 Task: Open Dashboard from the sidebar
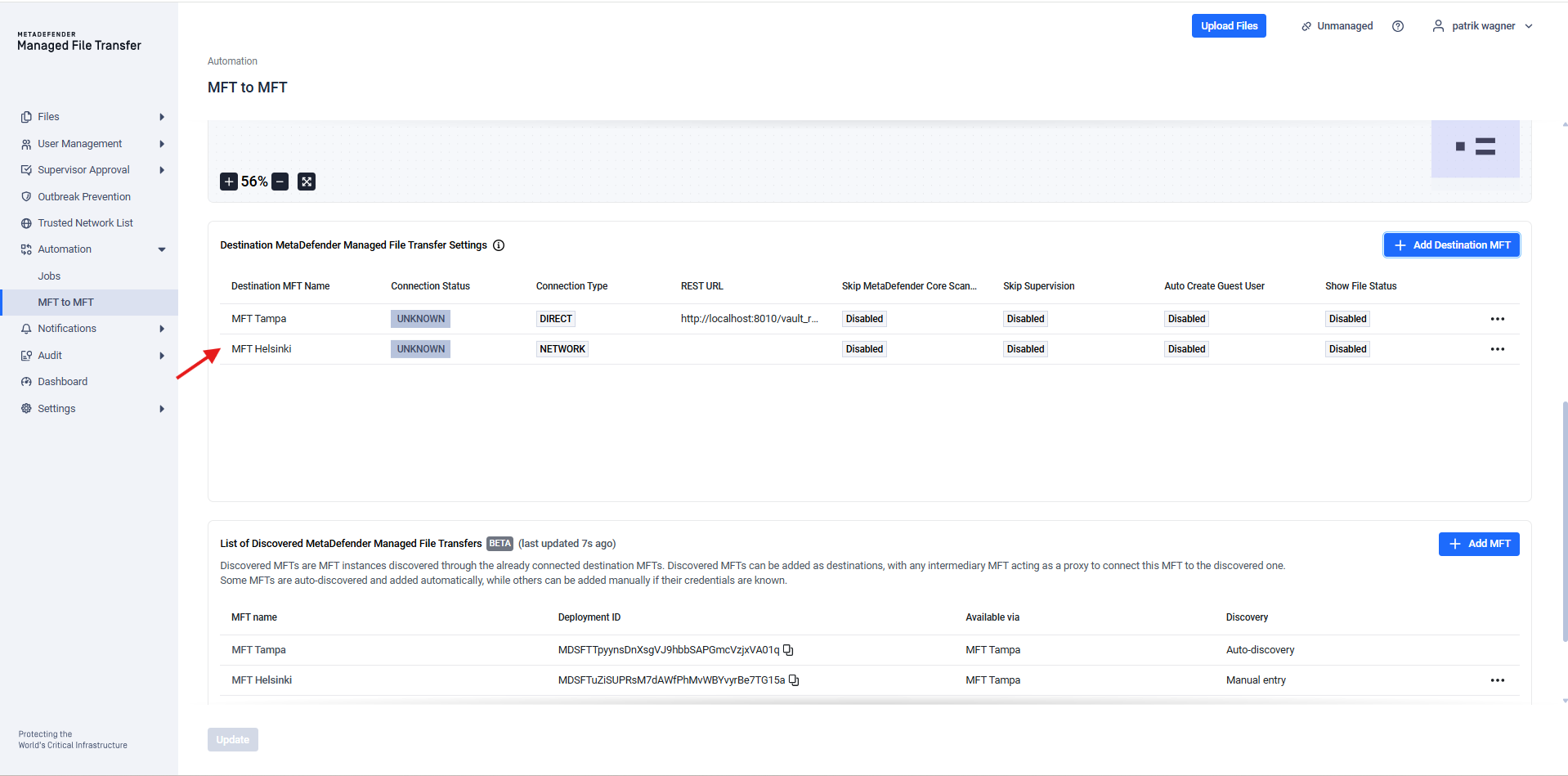click(62, 382)
